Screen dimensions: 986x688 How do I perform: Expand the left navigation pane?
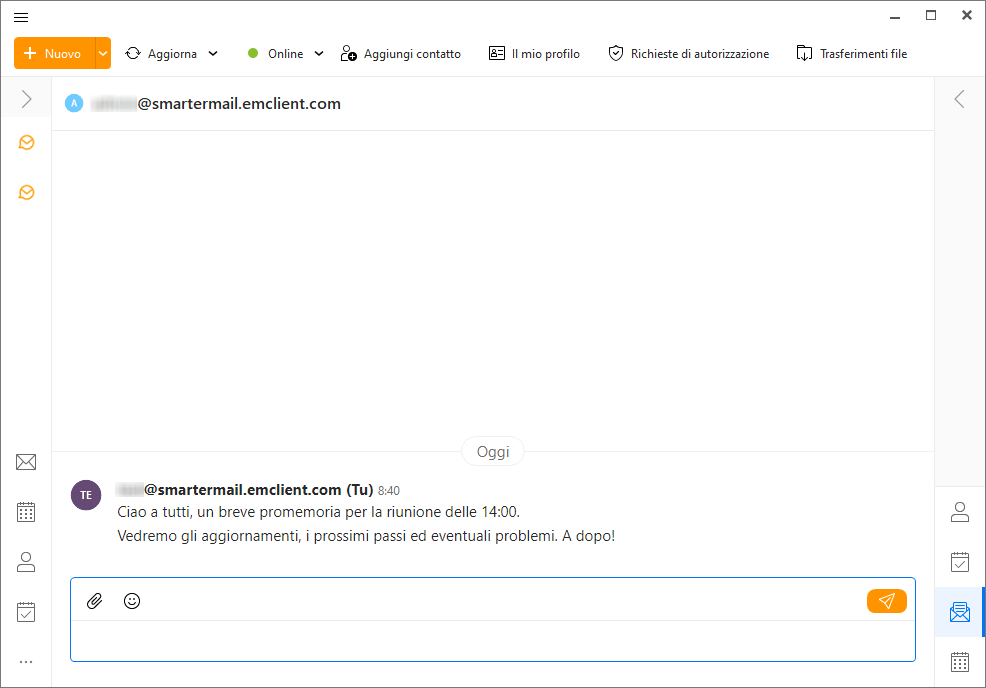point(26,99)
